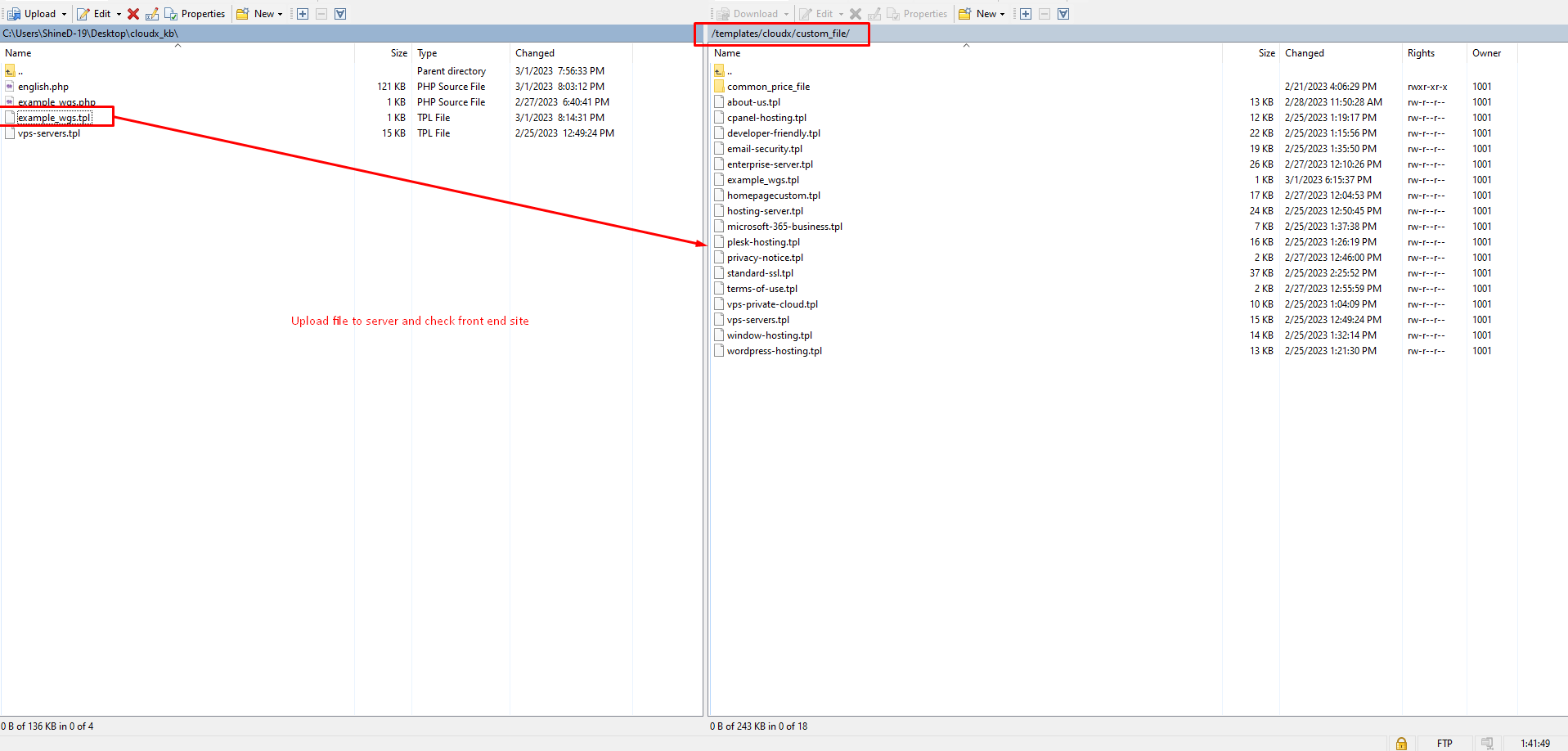Click the red Delete icon in local toolbar
The width and height of the screenshot is (1568, 751).
point(133,14)
